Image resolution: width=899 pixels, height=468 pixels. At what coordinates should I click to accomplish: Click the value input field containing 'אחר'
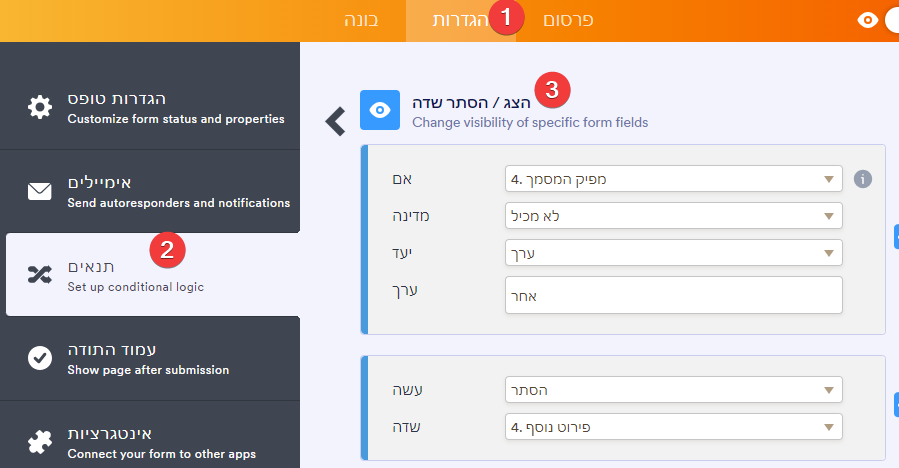674,295
